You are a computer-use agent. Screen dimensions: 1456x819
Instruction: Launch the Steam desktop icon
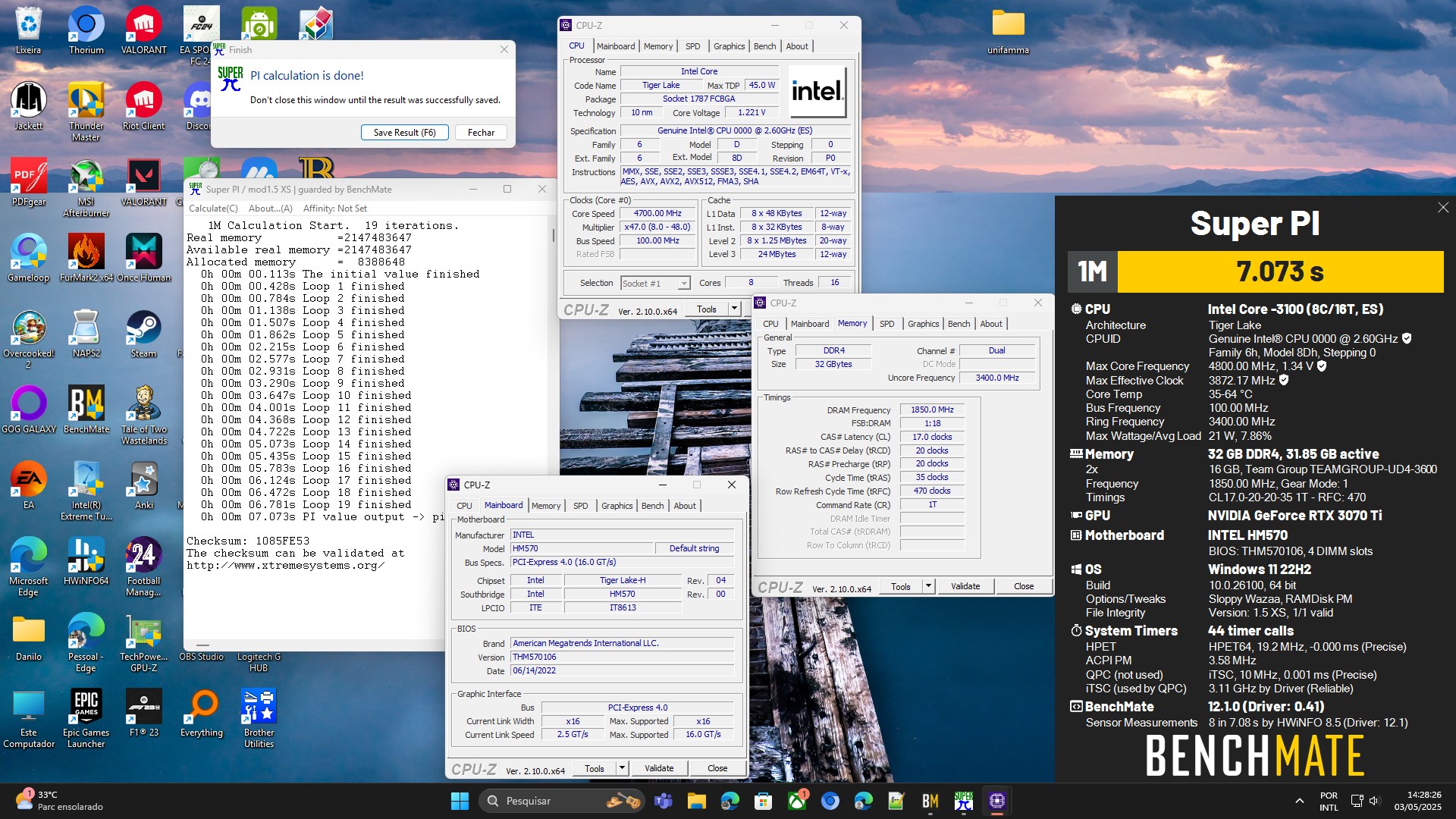click(x=143, y=334)
